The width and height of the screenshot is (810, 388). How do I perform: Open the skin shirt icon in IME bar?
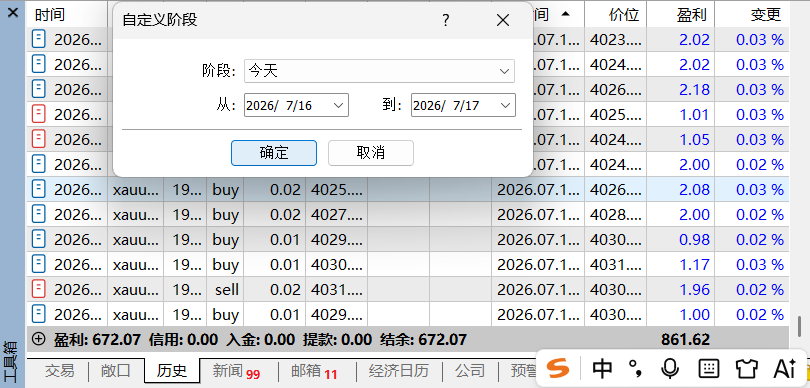tap(746, 368)
